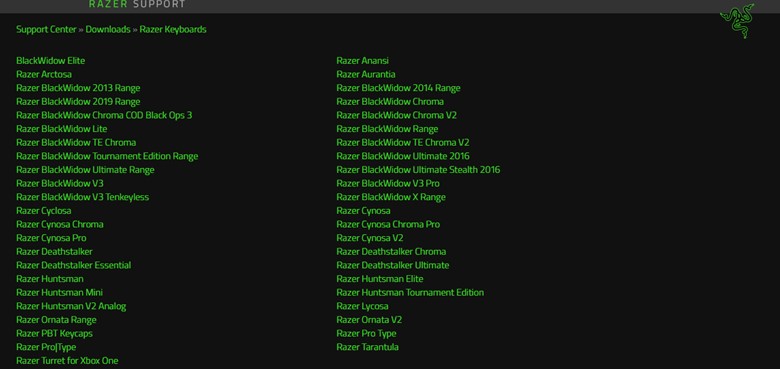The height and width of the screenshot is (369, 780).
Task: Select Razer Cynosa V2 link
Action: coord(370,238)
